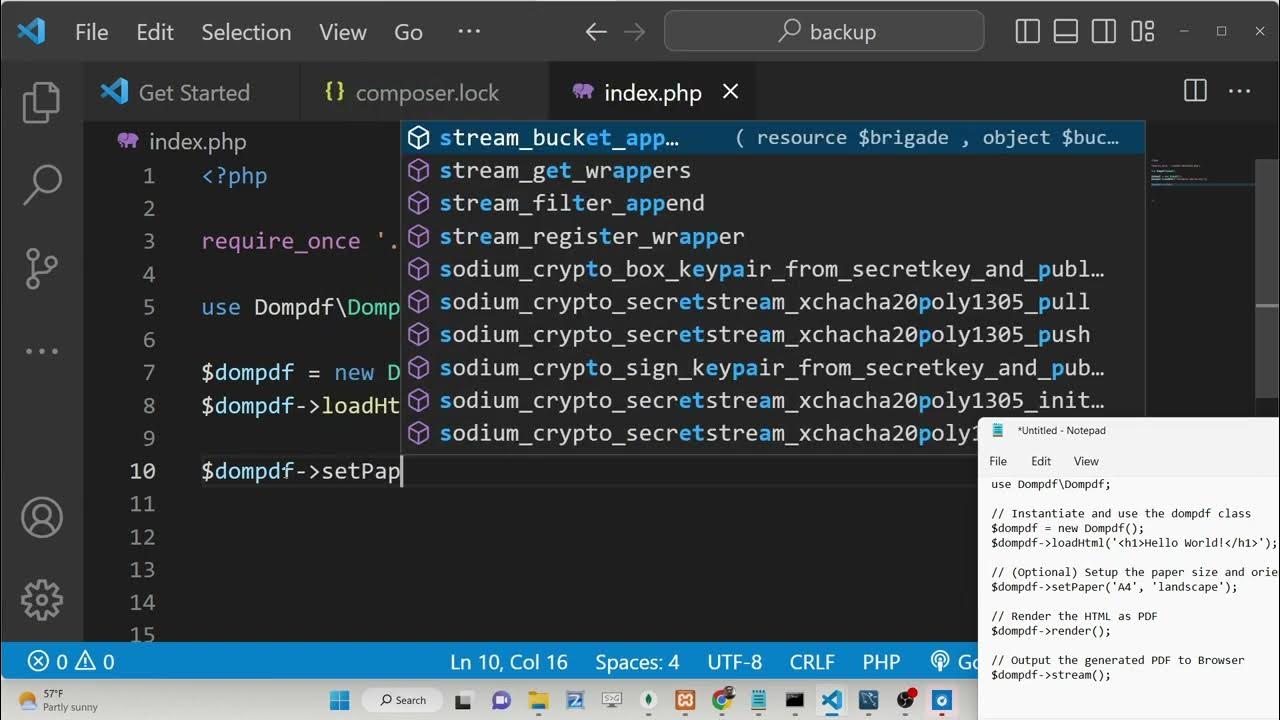The image size is (1280, 720).
Task: Switch to the composer.lock tab
Action: [x=426, y=93]
